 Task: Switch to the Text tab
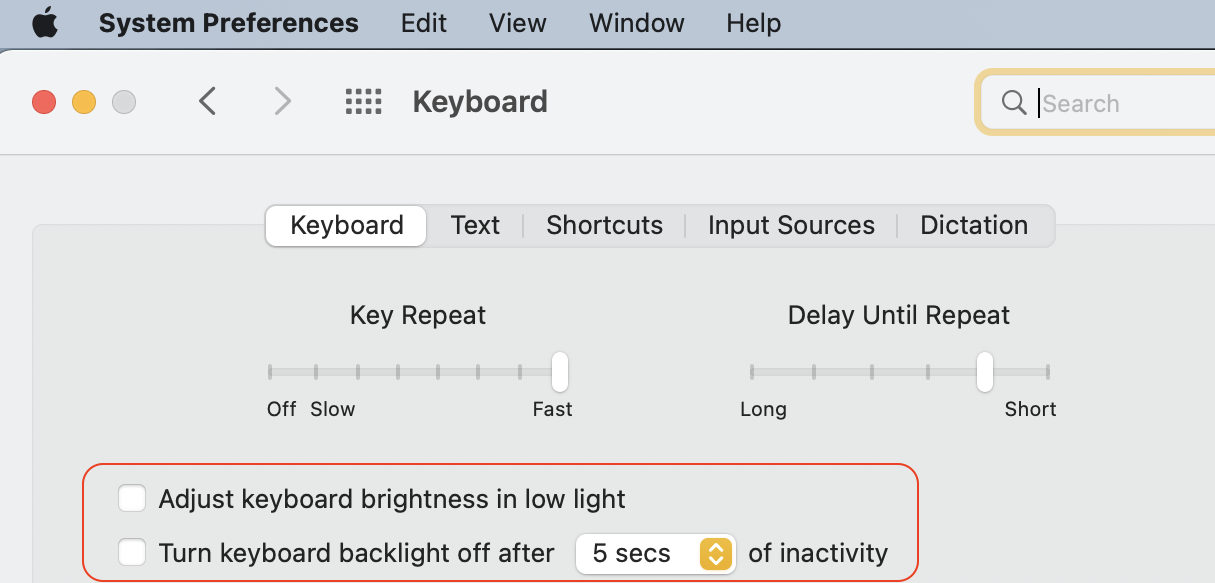(475, 226)
